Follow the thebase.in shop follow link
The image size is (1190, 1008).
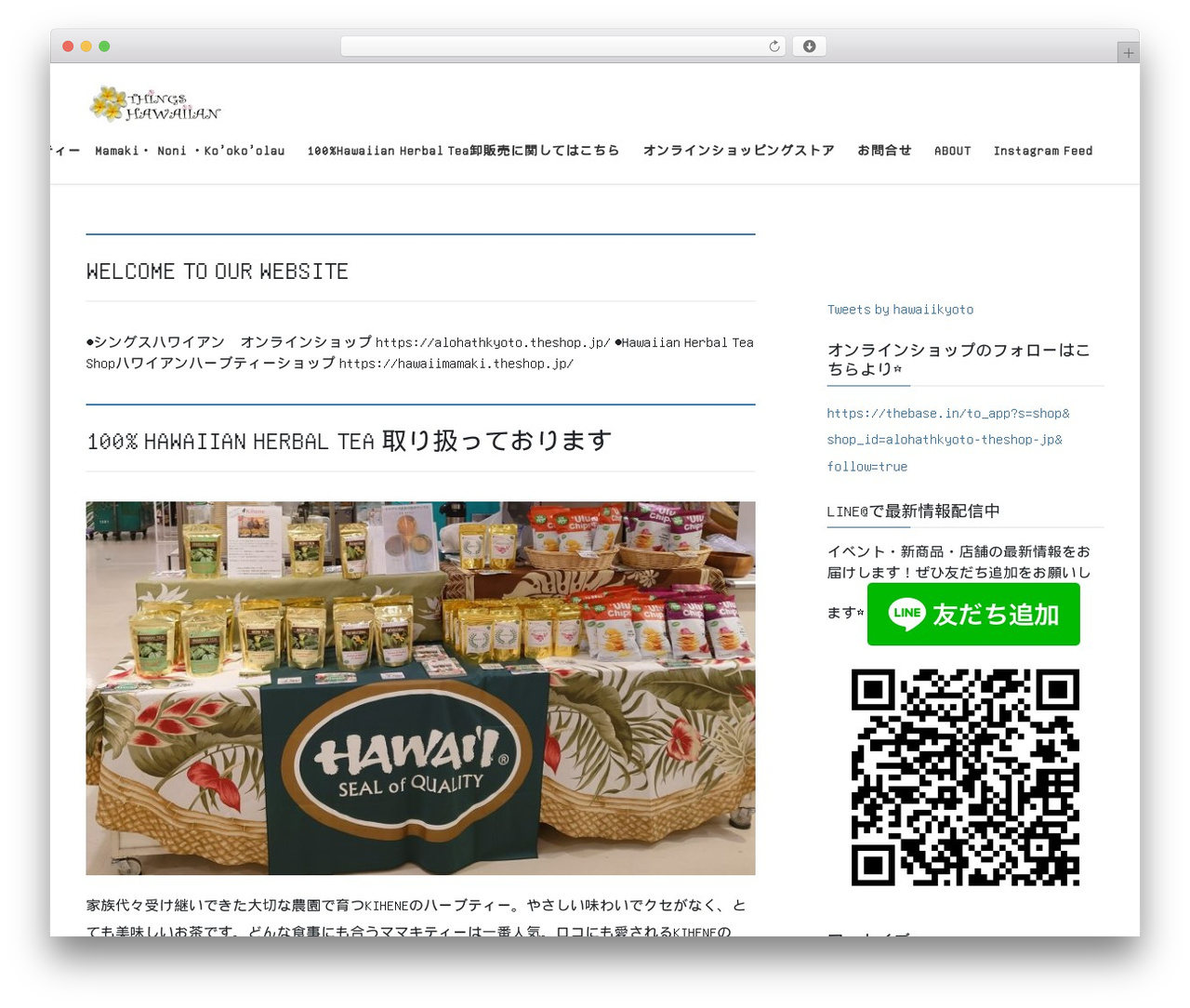coord(948,440)
